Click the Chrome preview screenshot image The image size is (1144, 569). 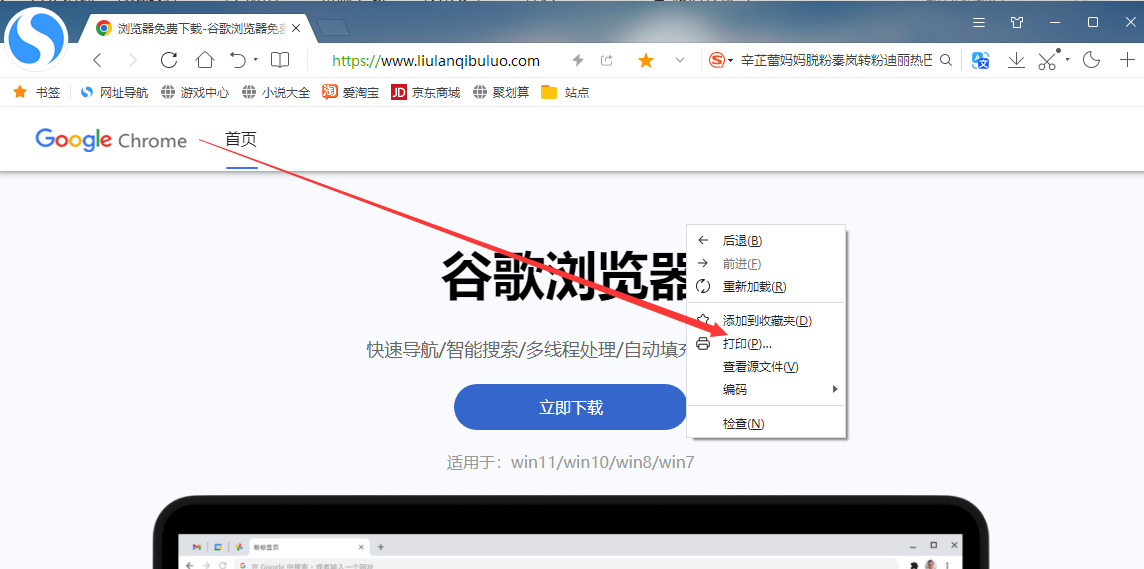point(571,533)
